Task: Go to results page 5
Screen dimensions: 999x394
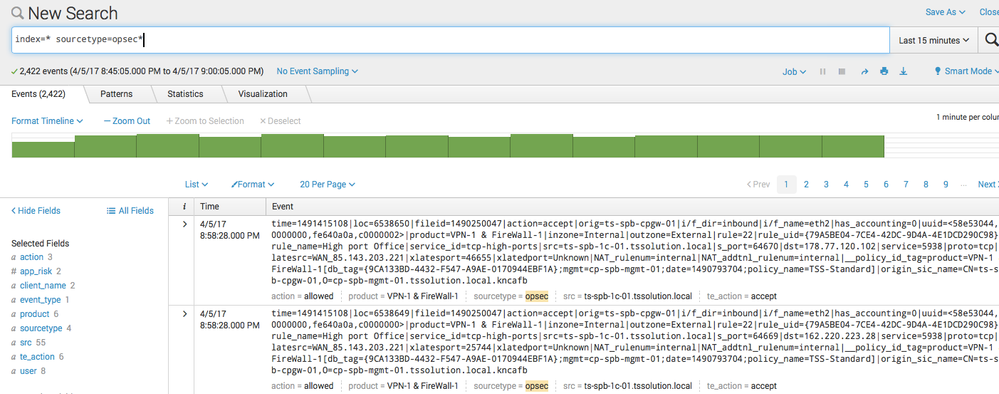Action: click(x=866, y=184)
